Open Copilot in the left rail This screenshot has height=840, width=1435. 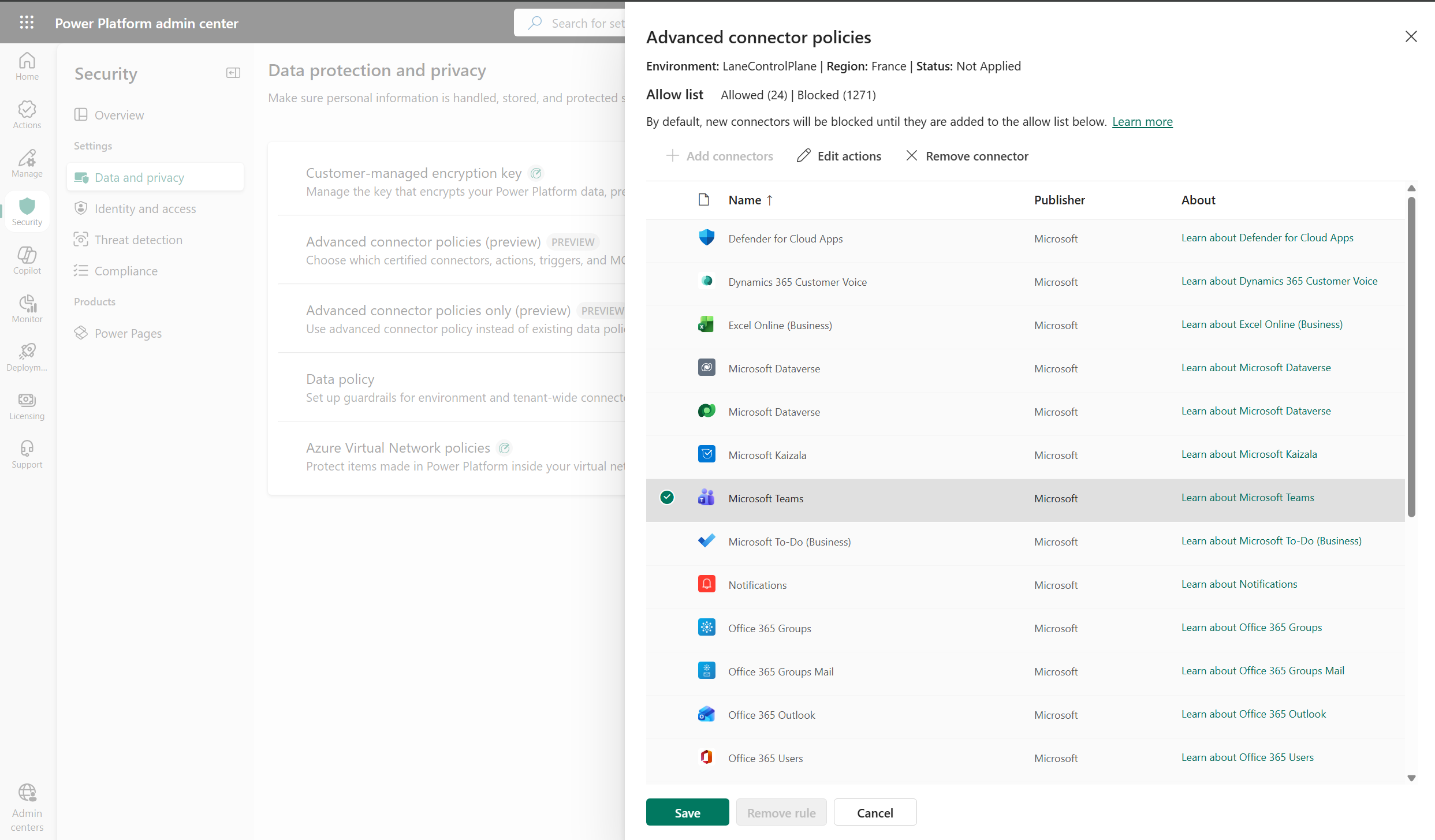[27, 260]
